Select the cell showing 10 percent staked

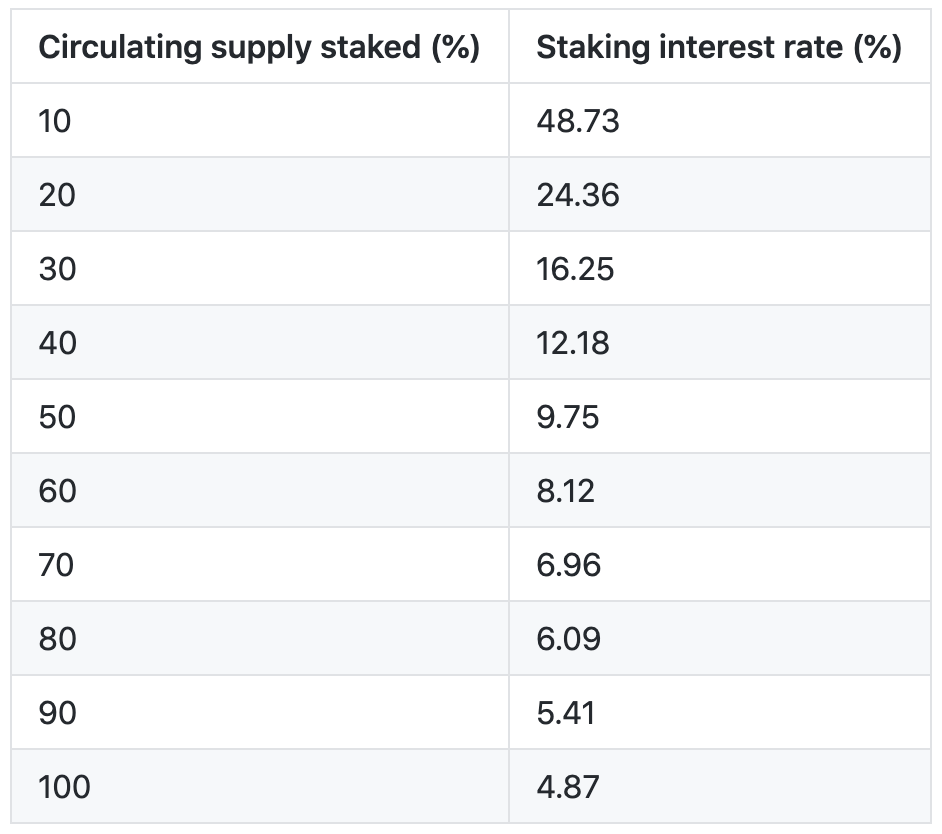coord(56,121)
